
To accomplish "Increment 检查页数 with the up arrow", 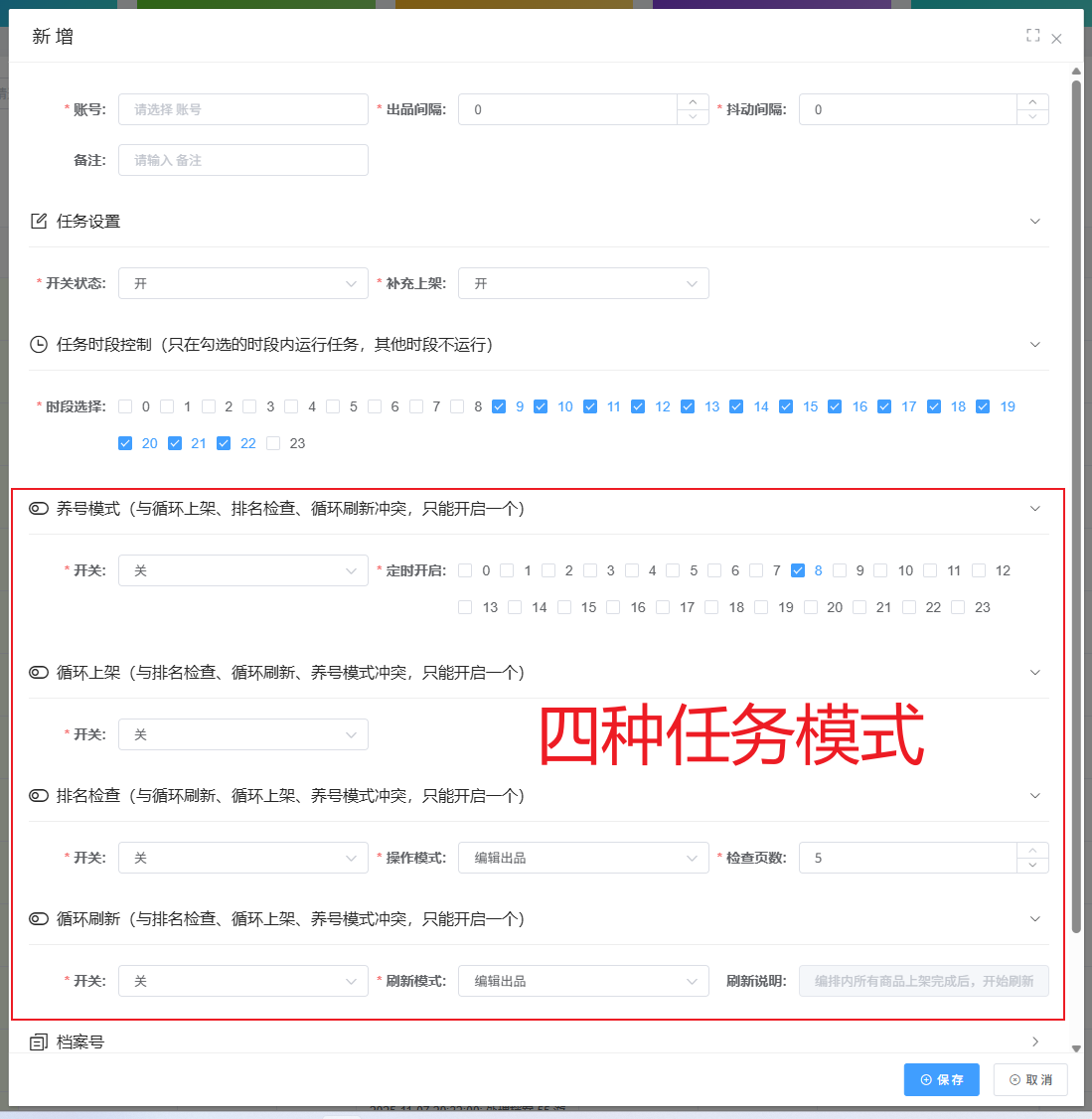I will (x=1032, y=851).
